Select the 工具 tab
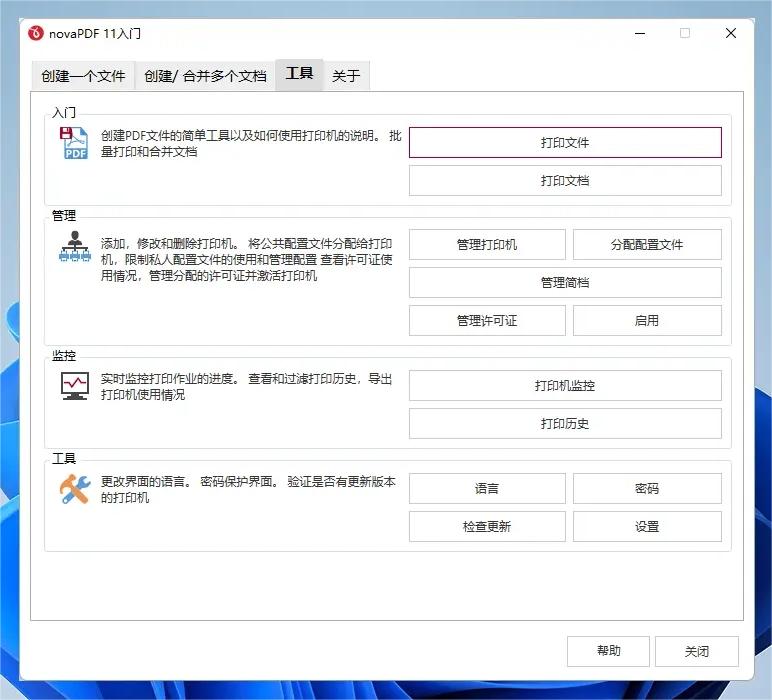 click(x=299, y=74)
